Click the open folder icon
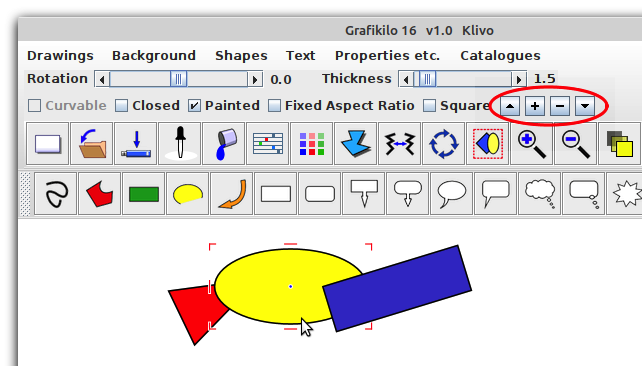Image resolution: width=642 pixels, height=366 pixels. click(92, 143)
